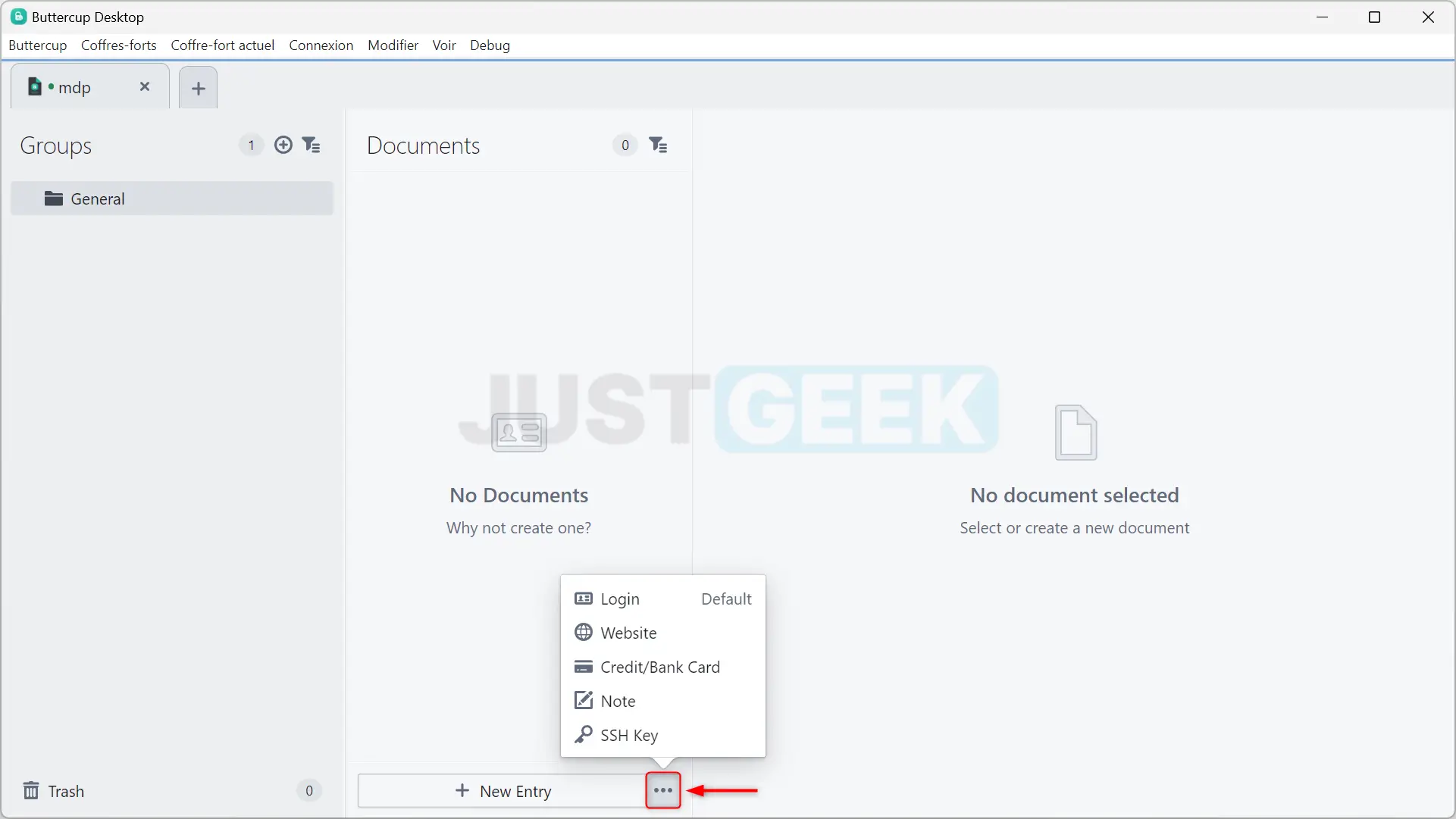Open the Documents sort filter icon

click(x=659, y=145)
